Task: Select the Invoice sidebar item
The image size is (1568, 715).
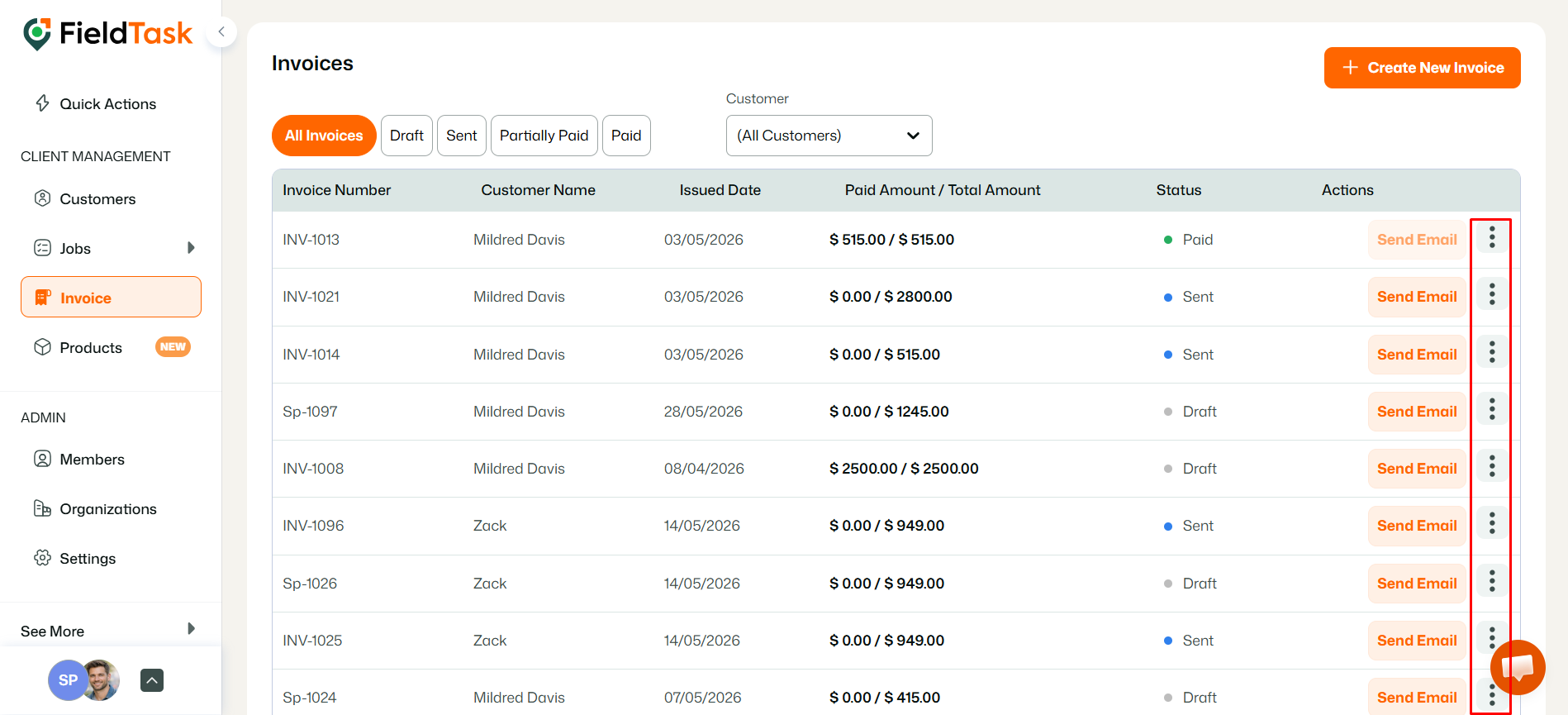Action: tap(111, 298)
